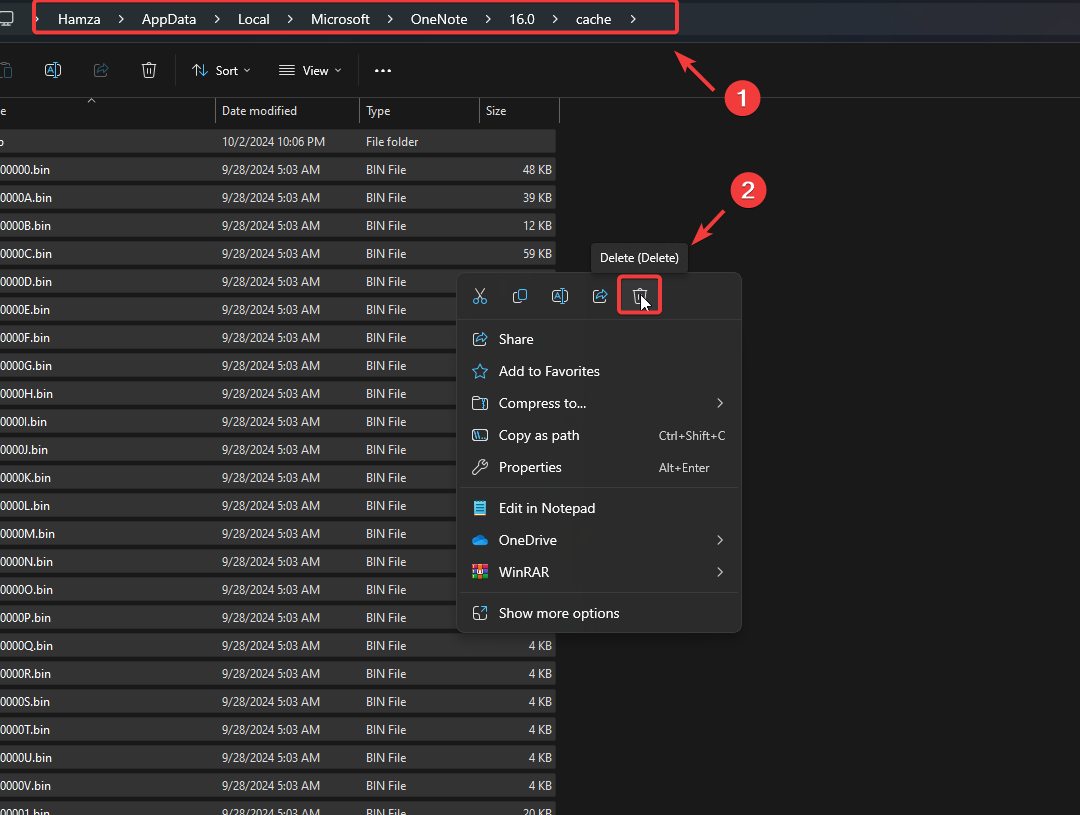1080x815 pixels.
Task: Select the file ending 0000G.bin
Action: 229,366
